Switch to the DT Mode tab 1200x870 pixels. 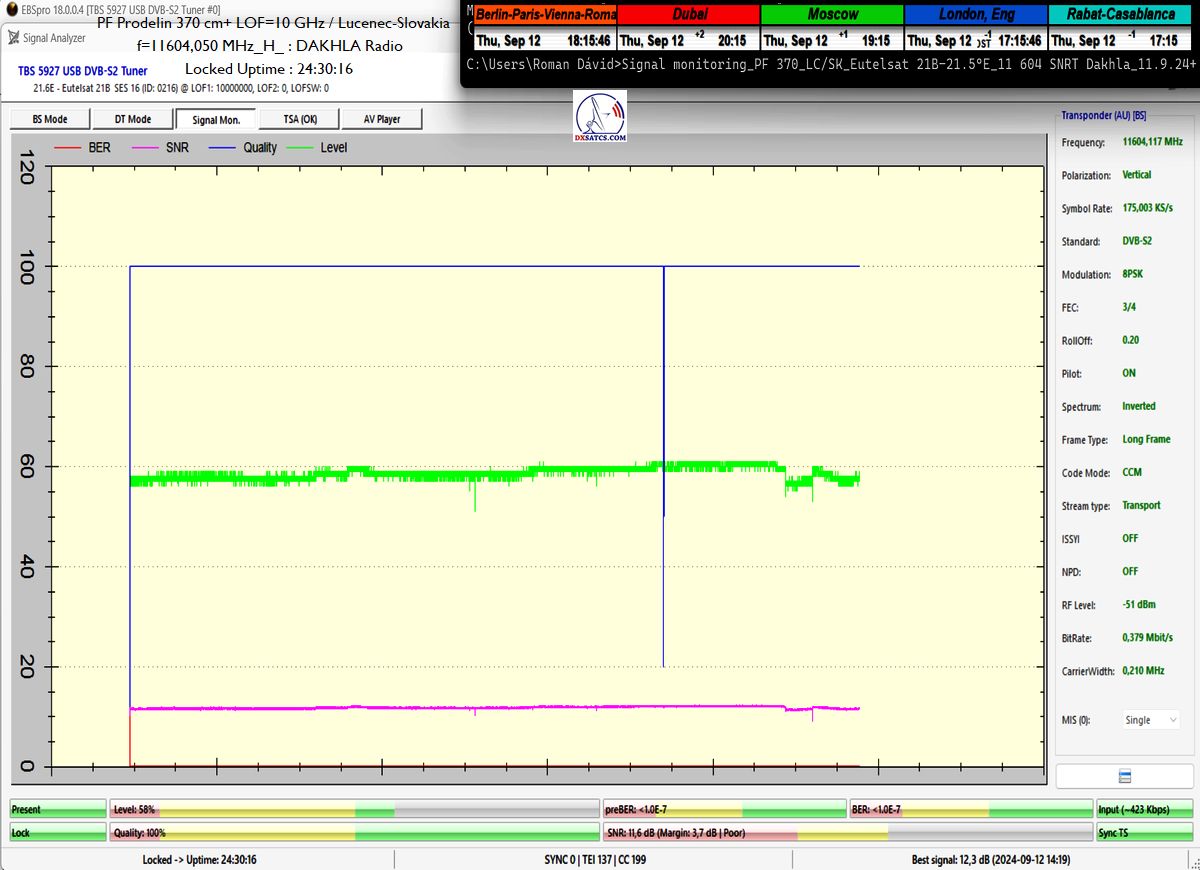click(133, 119)
